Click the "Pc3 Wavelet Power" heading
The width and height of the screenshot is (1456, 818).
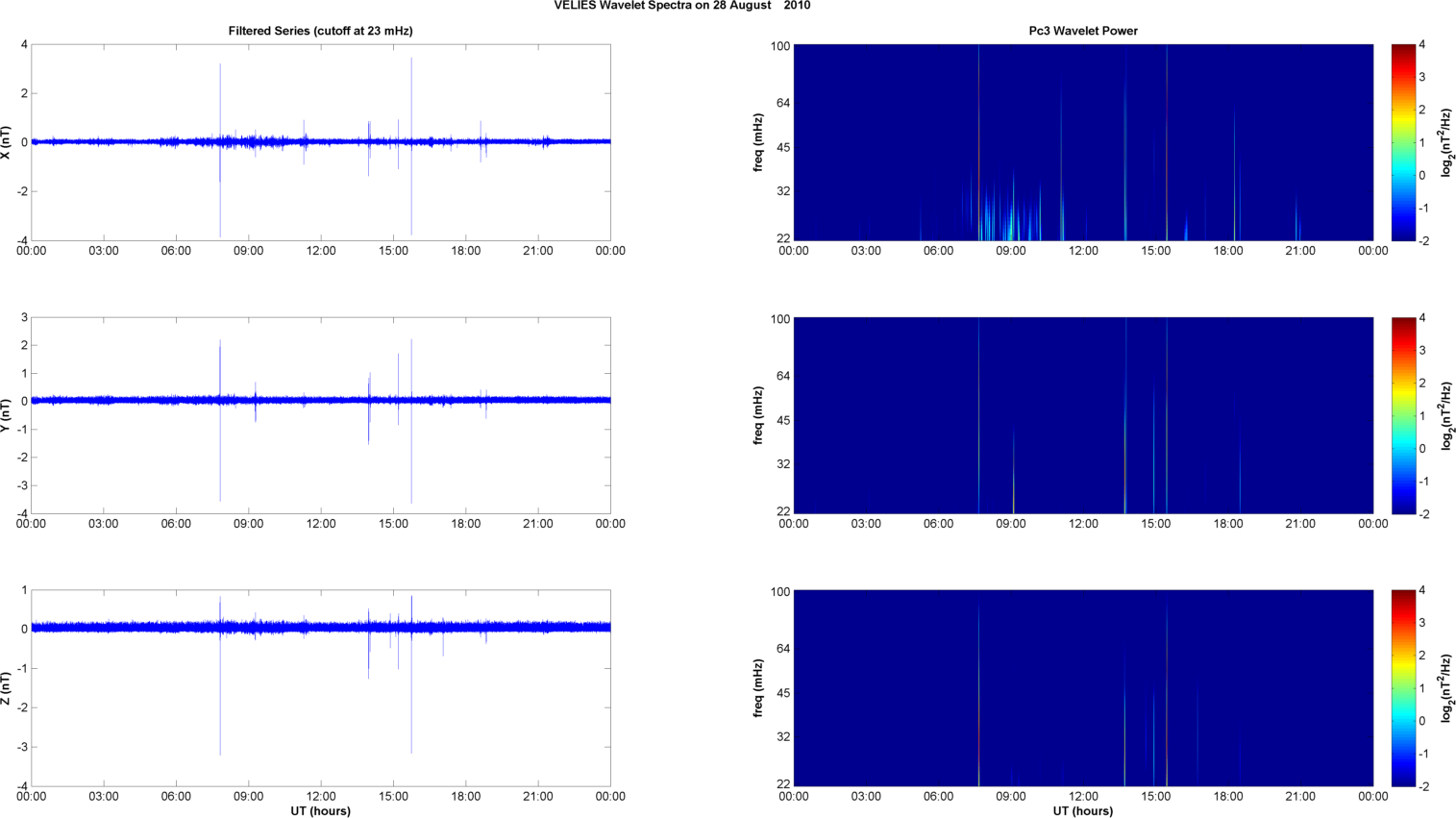point(1083,31)
